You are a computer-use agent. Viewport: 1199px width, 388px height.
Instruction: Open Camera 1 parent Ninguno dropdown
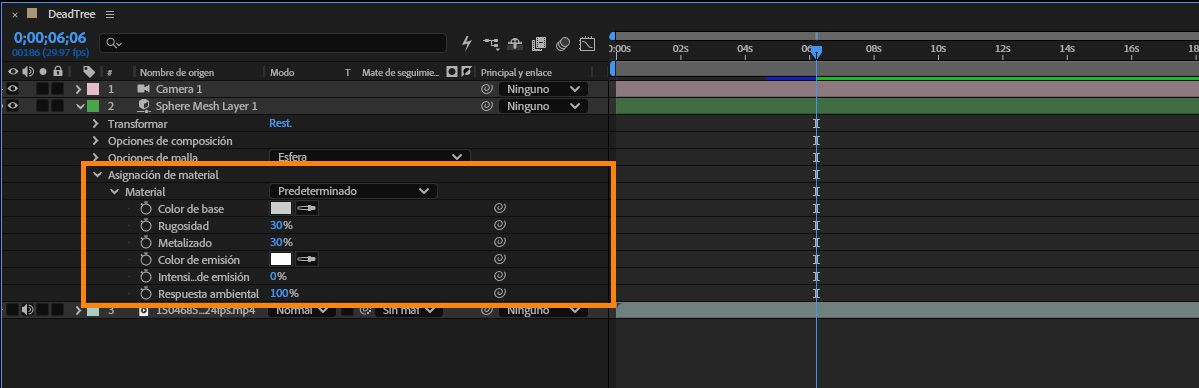[544, 89]
